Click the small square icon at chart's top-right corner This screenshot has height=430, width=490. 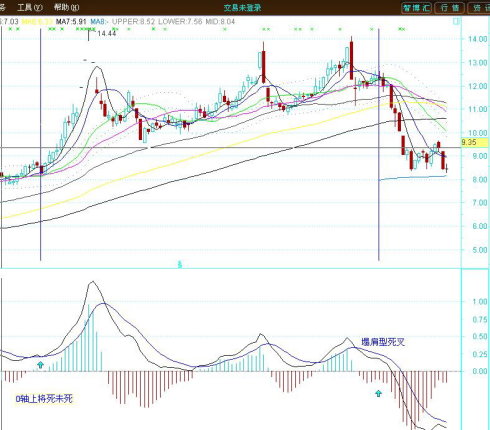coord(456,22)
